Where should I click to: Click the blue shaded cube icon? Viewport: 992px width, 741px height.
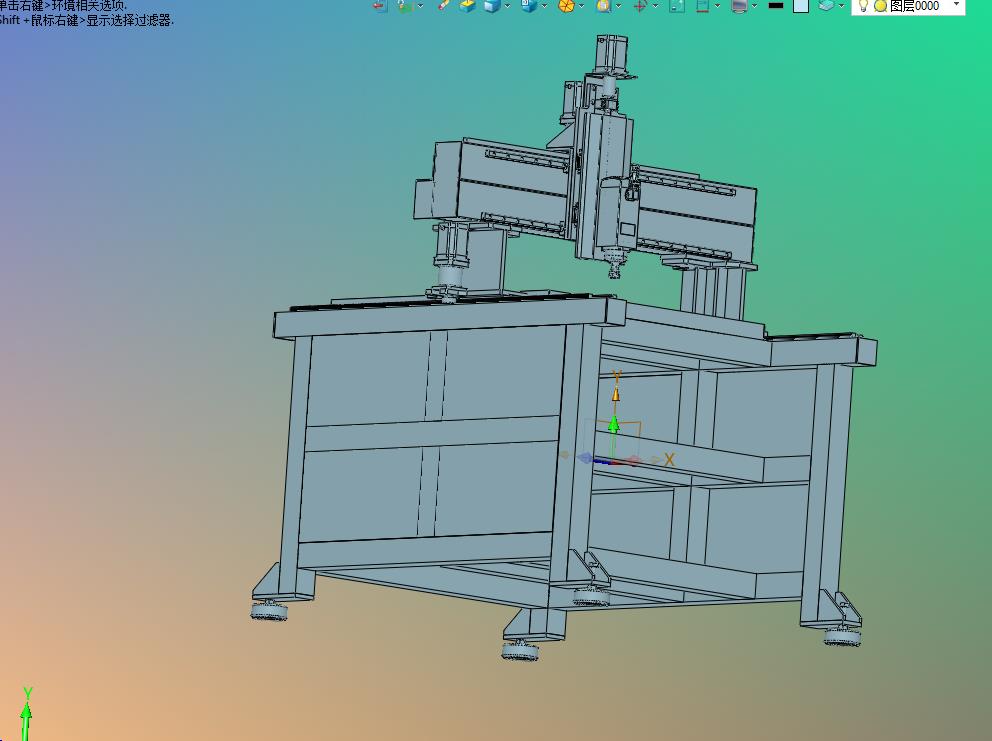pyautogui.click(x=492, y=6)
